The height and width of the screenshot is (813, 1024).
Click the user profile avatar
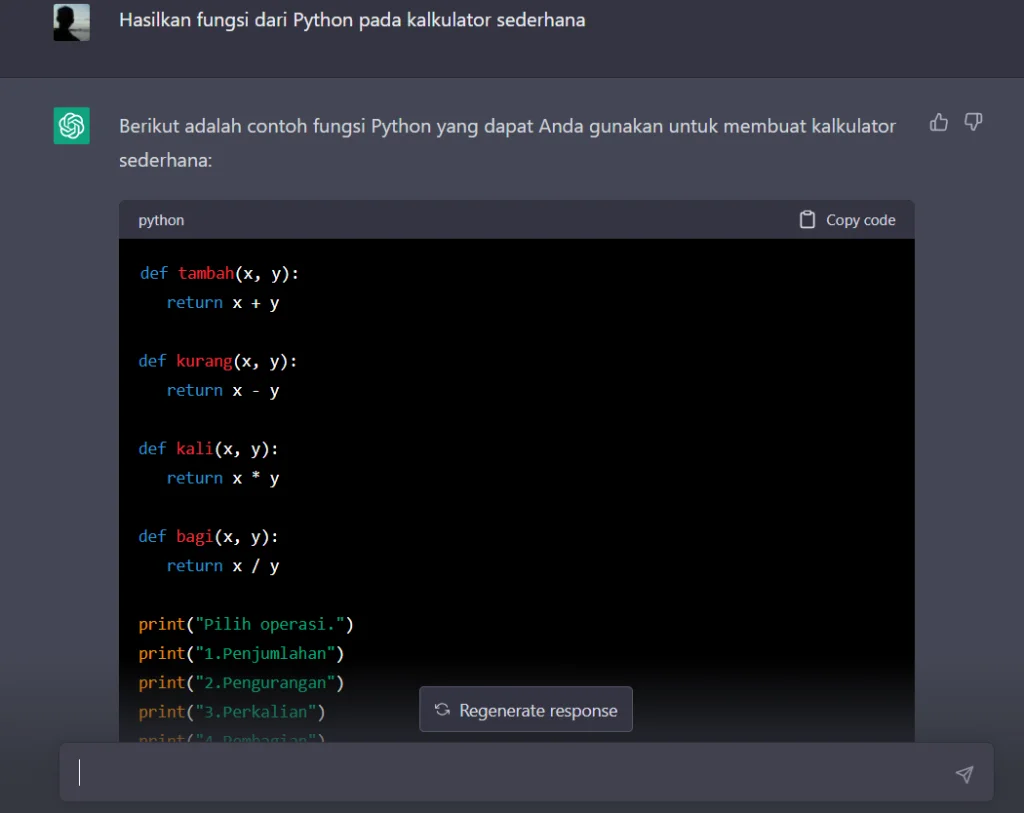(72, 22)
